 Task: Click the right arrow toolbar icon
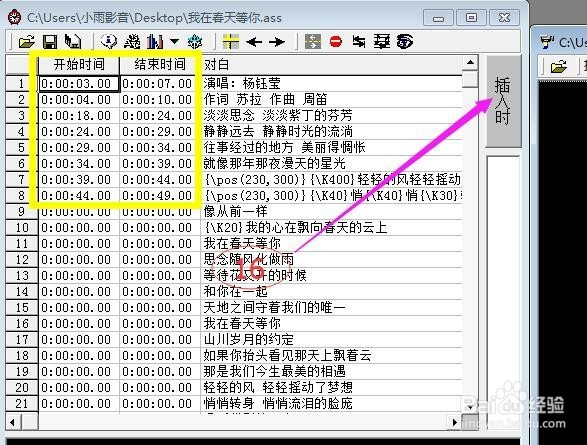277,42
